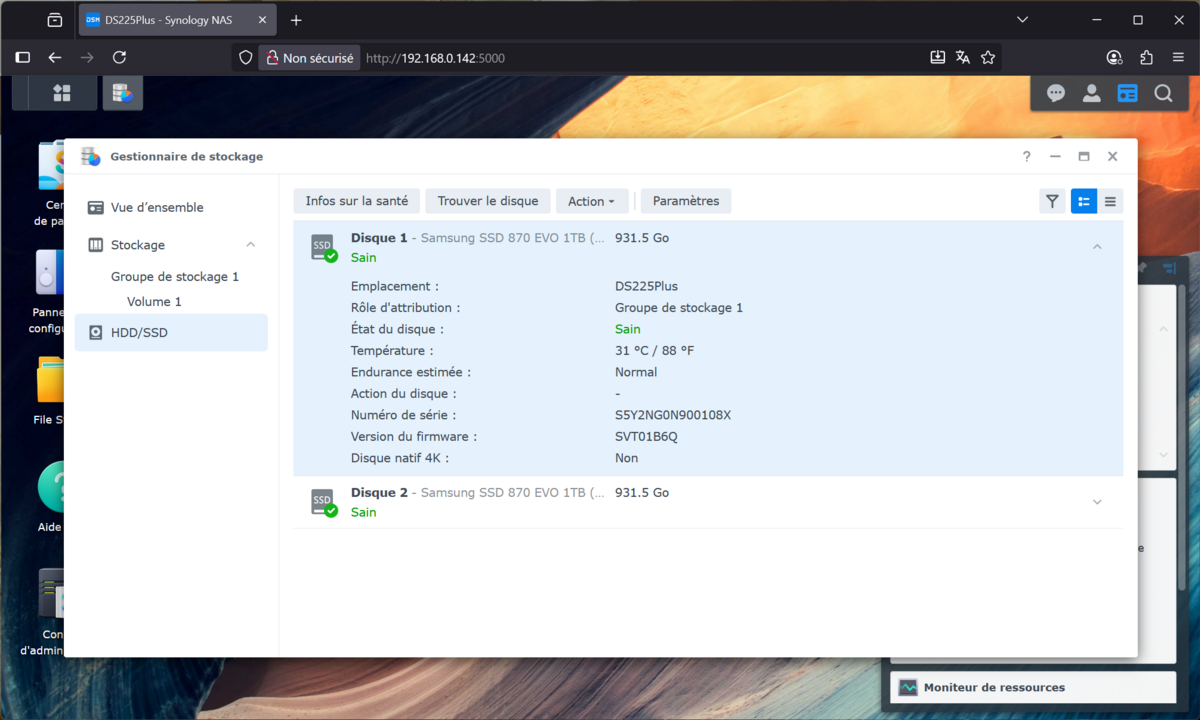
Task: Click Trouver le disque button
Action: (488, 201)
